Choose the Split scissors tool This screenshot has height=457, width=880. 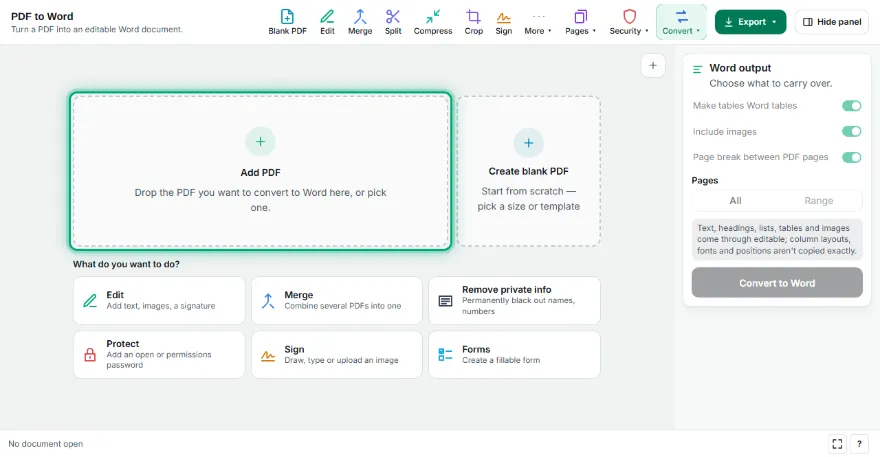393,22
